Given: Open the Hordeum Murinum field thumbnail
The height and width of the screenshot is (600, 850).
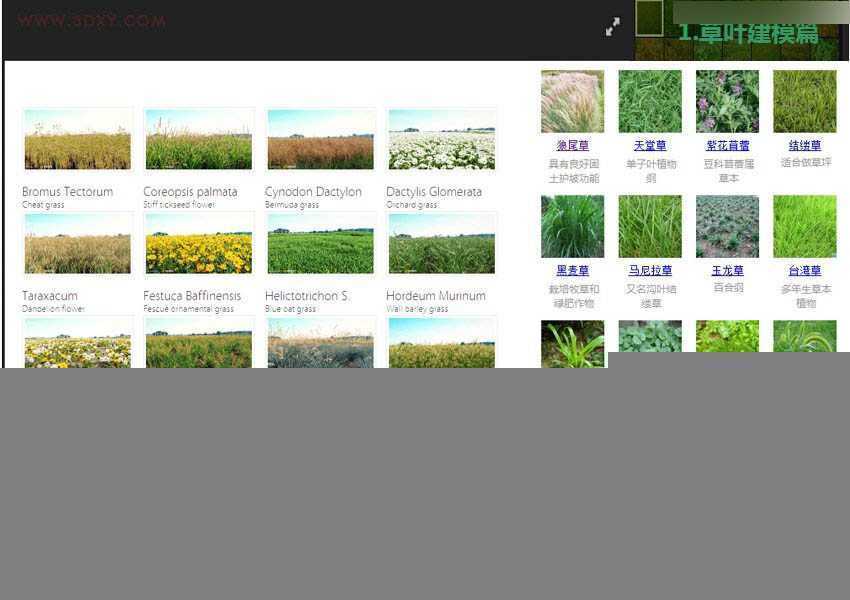Looking at the screenshot, I should [x=442, y=243].
